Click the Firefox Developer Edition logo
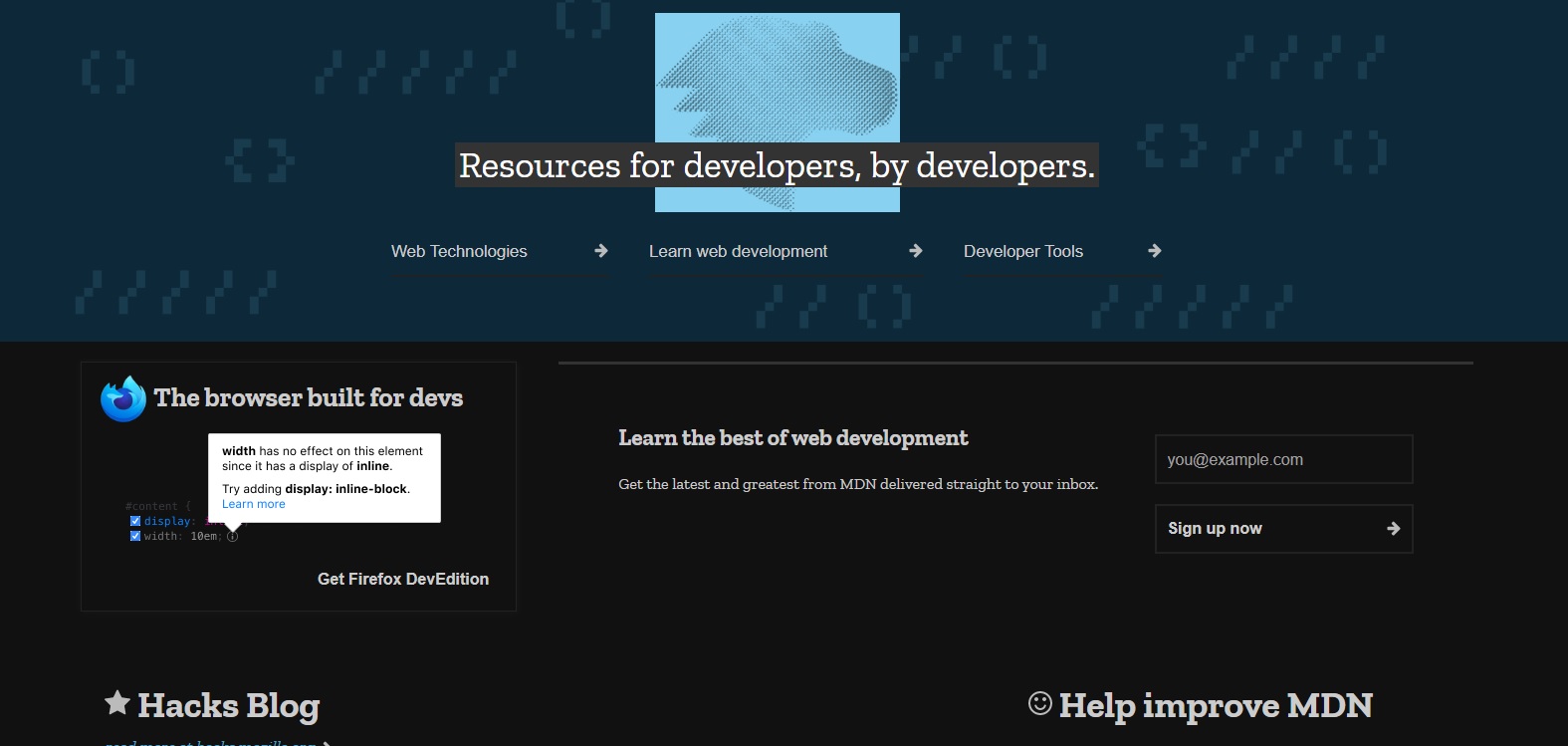Viewport: 1568px width, 746px height. (x=123, y=398)
